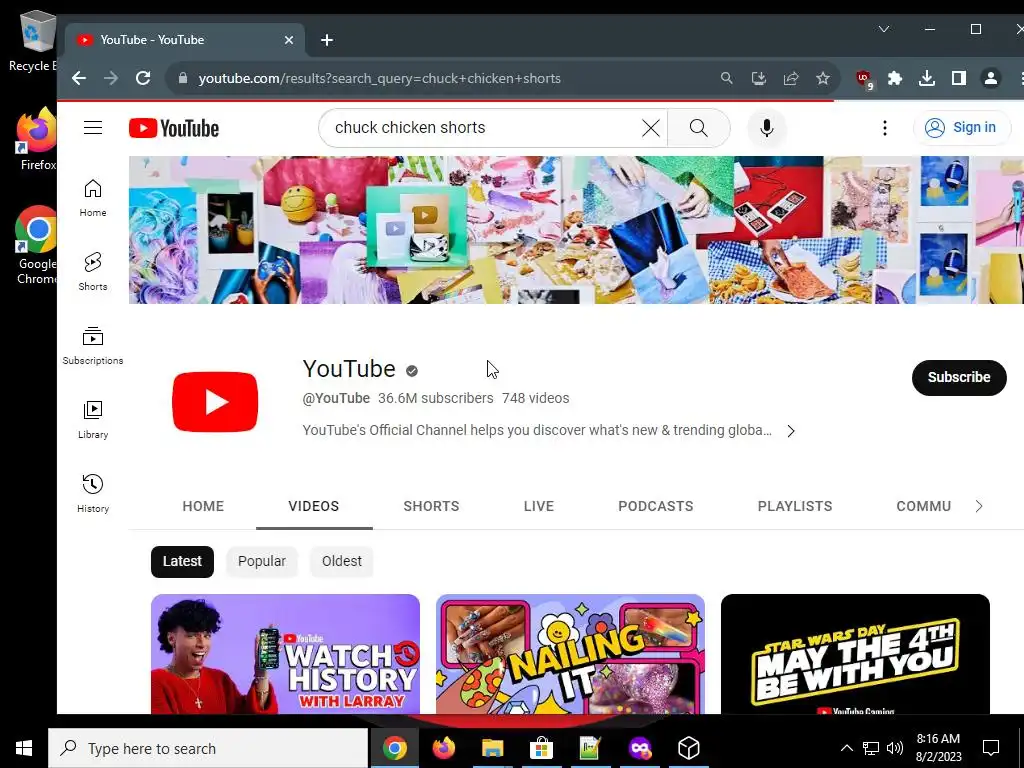Image resolution: width=1024 pixels, height=768 pixels.
Task: Click the 748 videos text
Action: [x=536, y=398]
